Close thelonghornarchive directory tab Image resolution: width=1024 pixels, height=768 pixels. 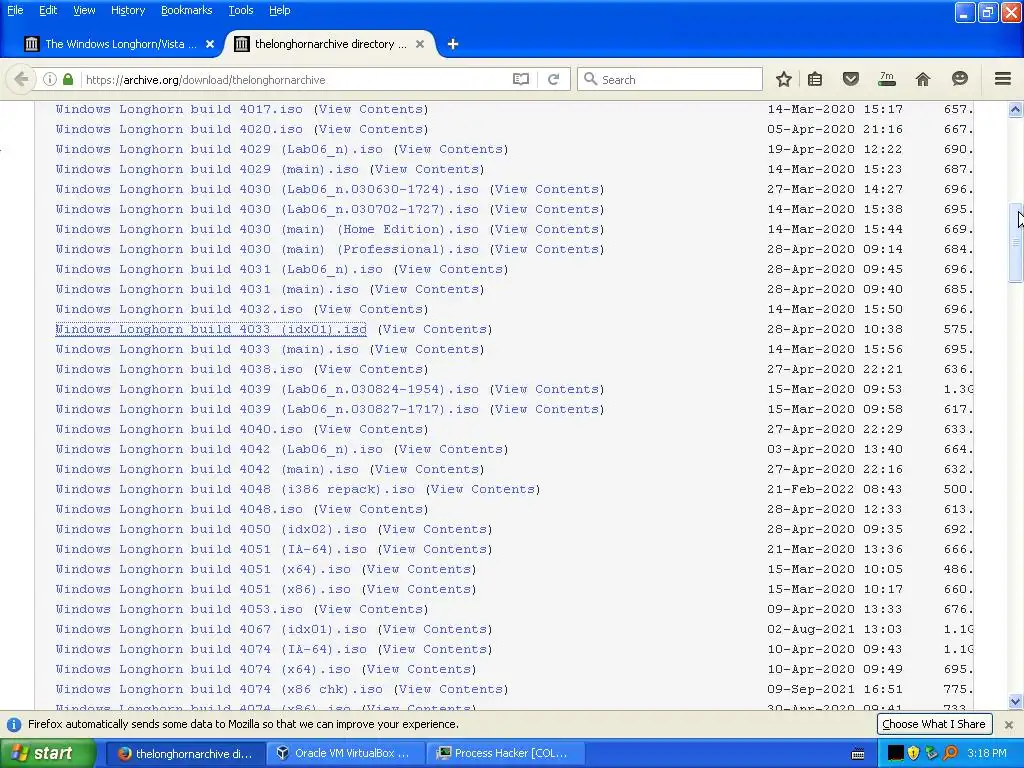tap(420, 44)
